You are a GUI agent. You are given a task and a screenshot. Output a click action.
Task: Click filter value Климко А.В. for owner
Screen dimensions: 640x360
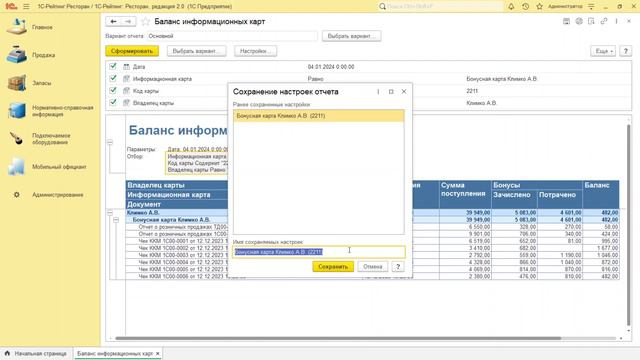[x=482, y=103]
